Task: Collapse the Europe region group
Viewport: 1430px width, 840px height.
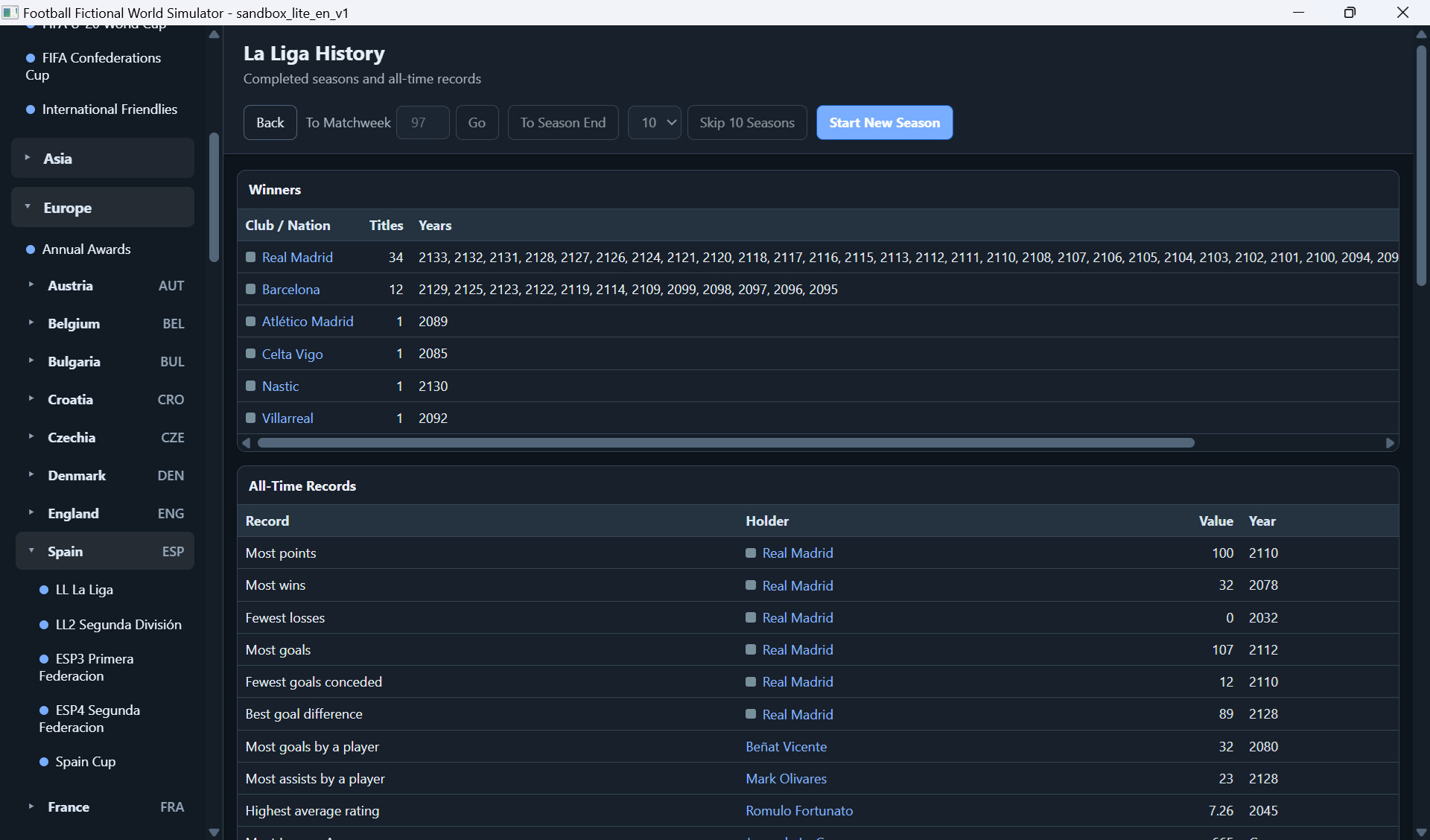Action: point(103,207)
